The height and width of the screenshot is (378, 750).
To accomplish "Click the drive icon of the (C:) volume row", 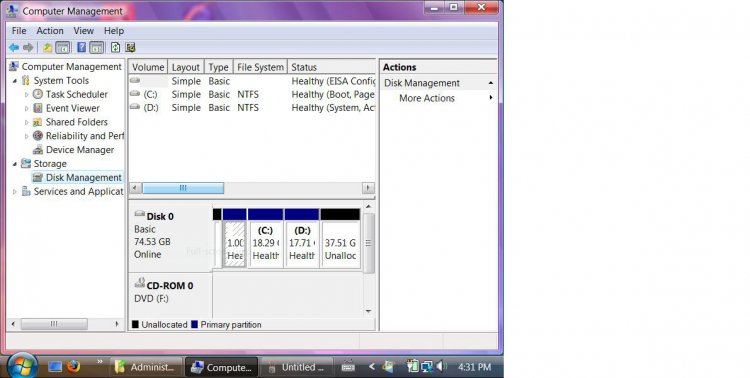I will pyautogui.click(x=135, y=94).
